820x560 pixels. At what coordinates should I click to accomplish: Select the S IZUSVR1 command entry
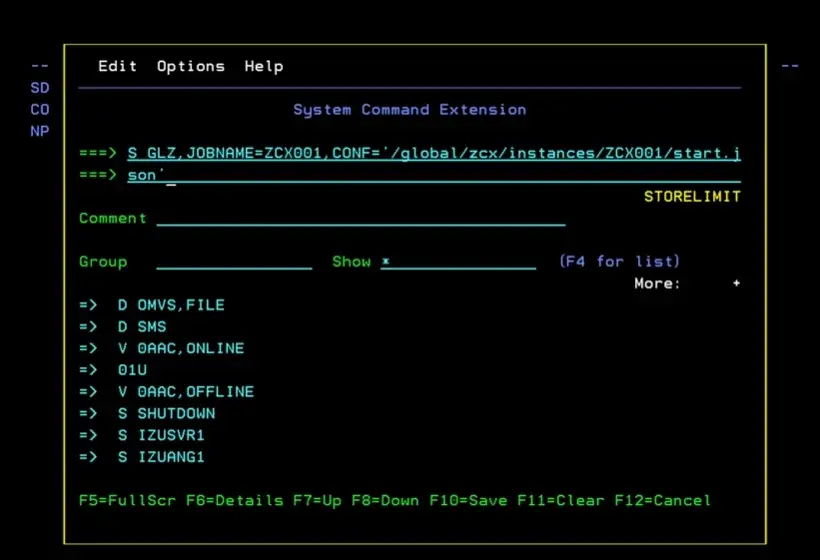click(x=161, y=436)
